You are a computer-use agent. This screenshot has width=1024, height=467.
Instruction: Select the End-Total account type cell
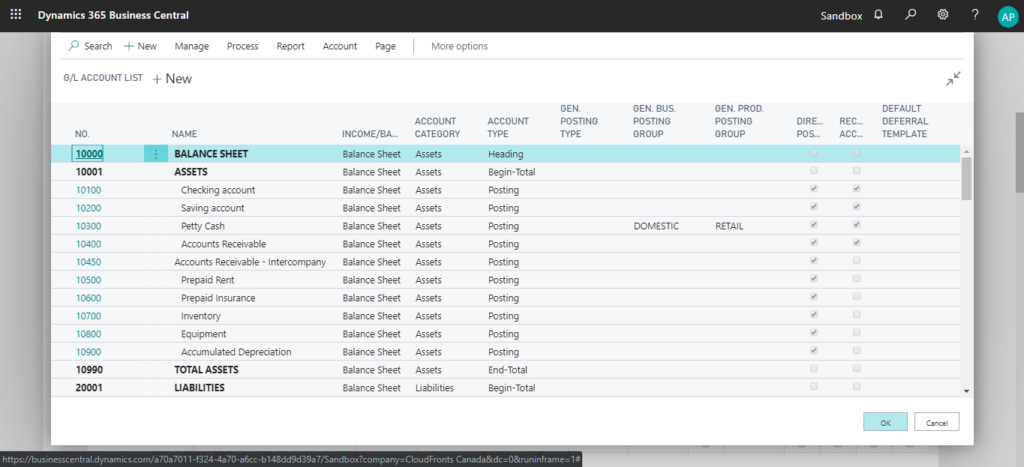[x=509, y=370]
